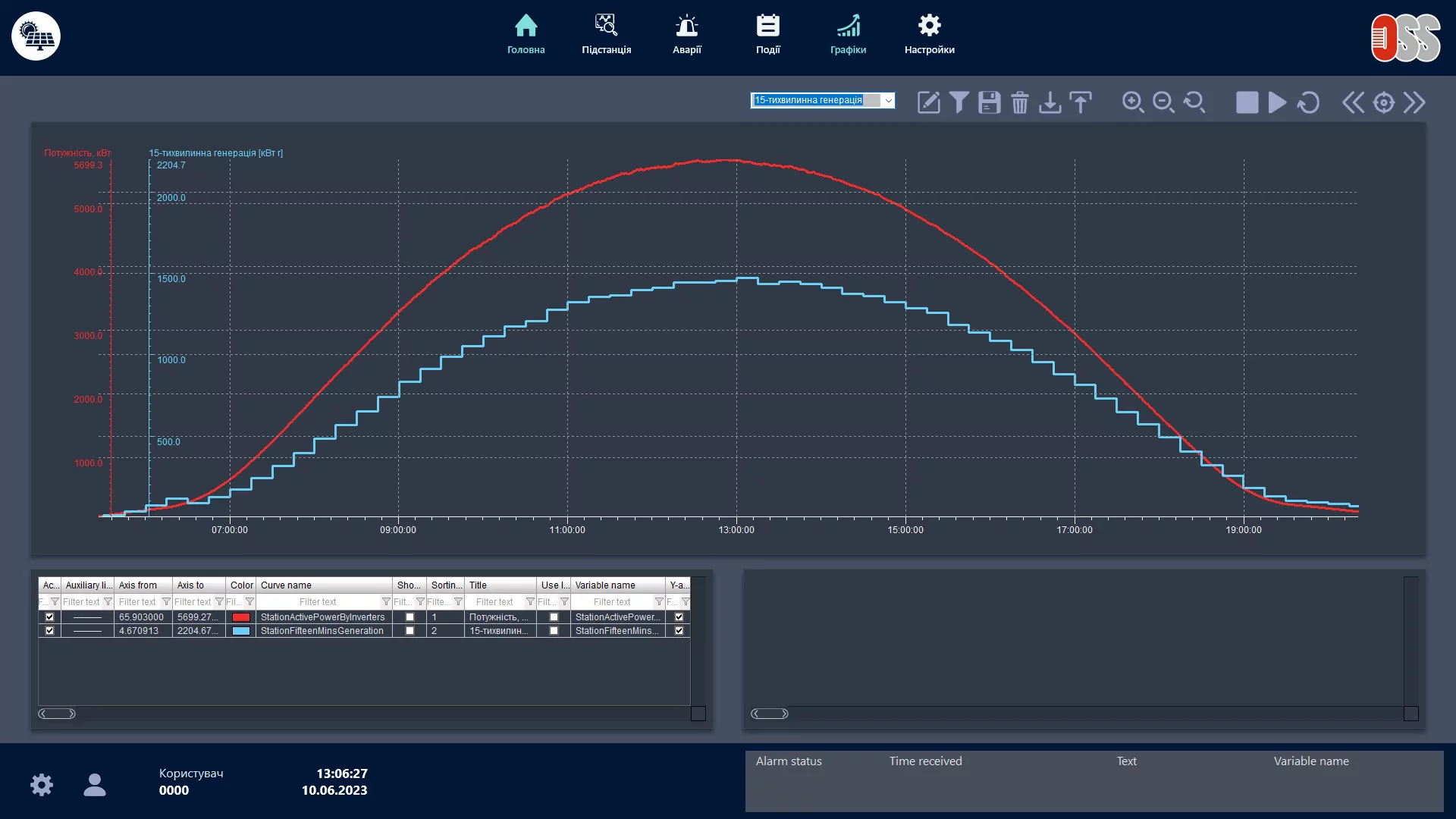Expand the 15-тихвилинна генерація chart dropdown
Image resolution: width=1456 pixels, height=819 pixels.
pos(888,100)
